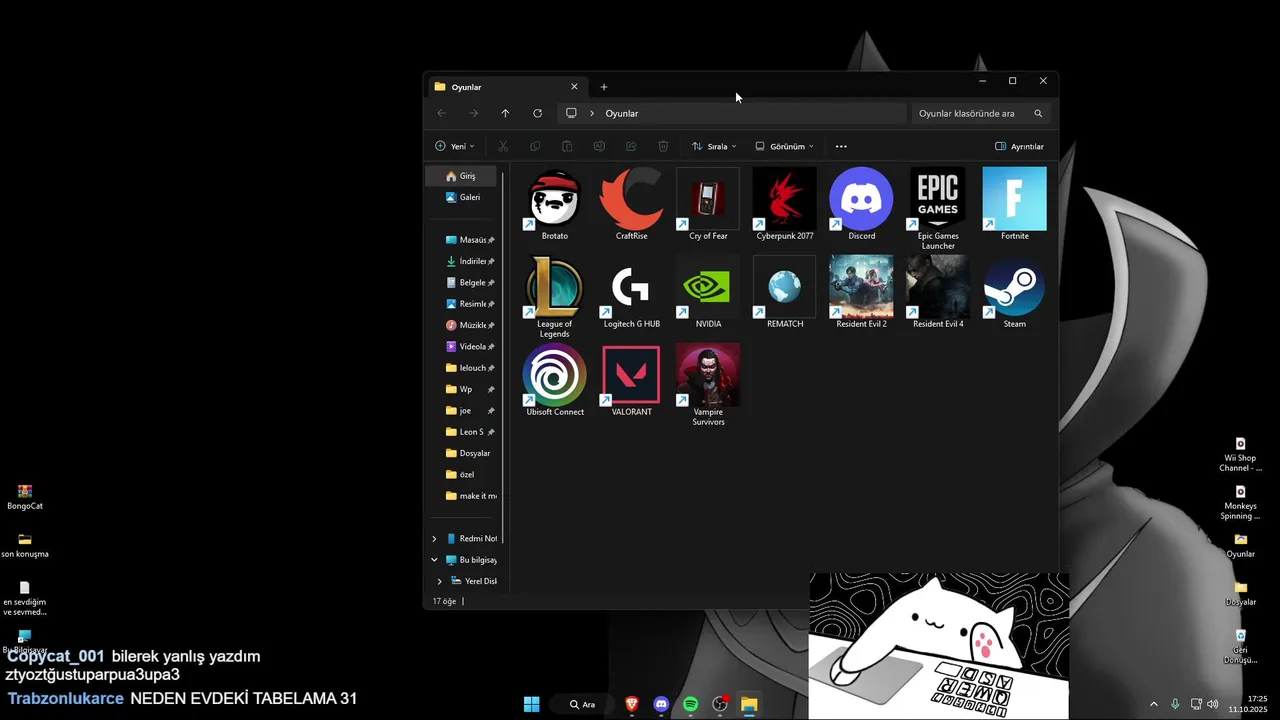This screenshot has width=1280, height=720.
Task: Open Galeri in the navigation pane
Action: [462, 197]
